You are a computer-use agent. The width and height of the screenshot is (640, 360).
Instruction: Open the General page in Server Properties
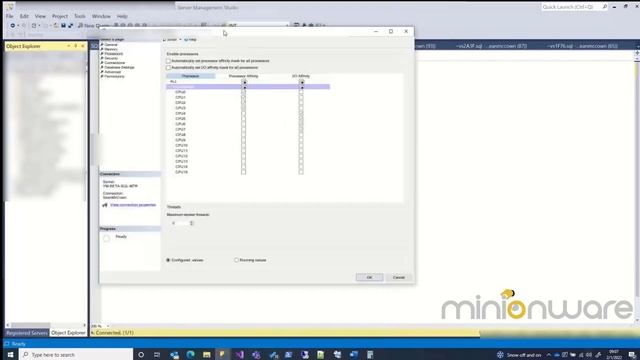tap(111, 44)
